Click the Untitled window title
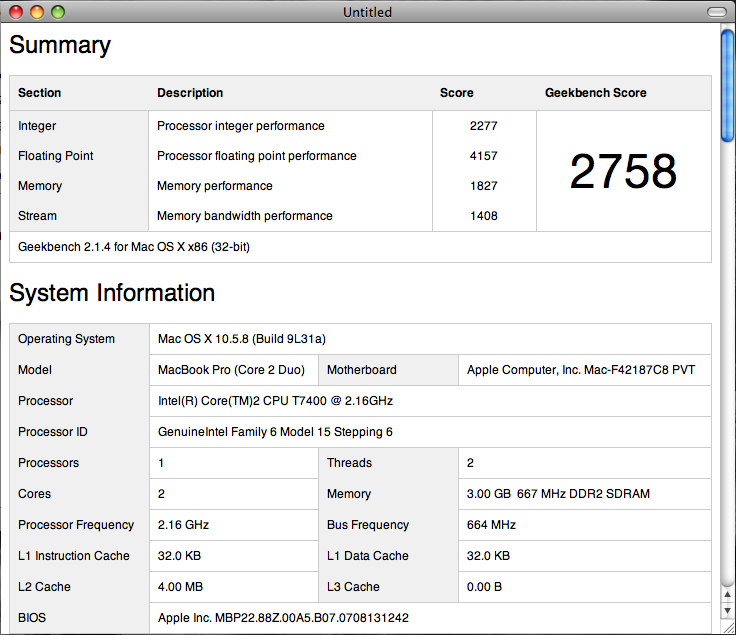Viewport: 736px width, 635px height. [367, 12]
